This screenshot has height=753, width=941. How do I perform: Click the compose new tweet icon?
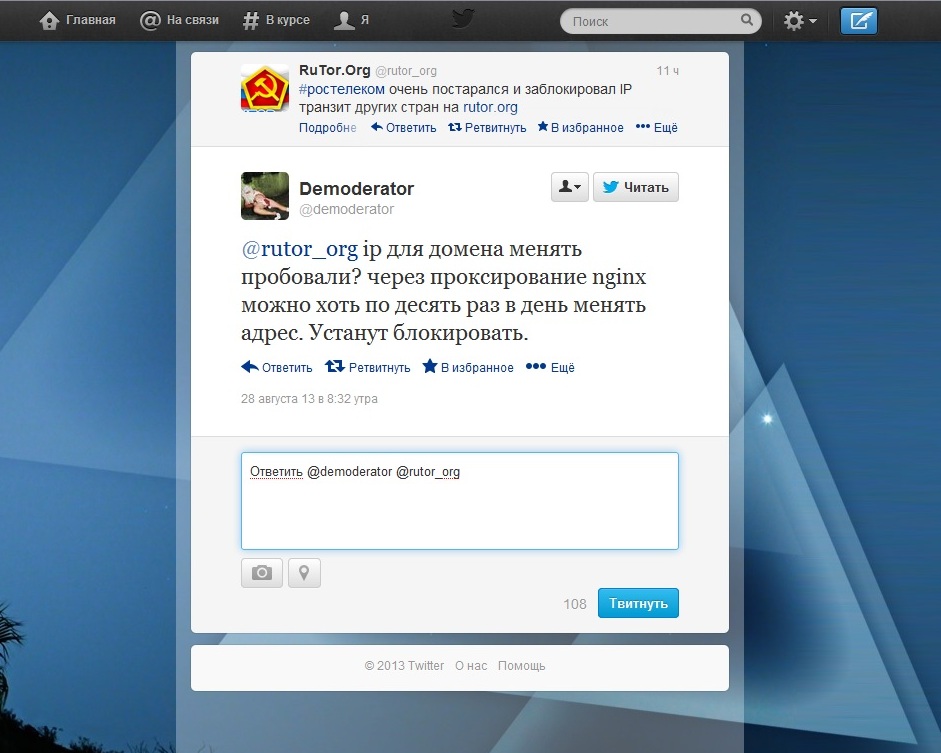click(x=858, y=21)
